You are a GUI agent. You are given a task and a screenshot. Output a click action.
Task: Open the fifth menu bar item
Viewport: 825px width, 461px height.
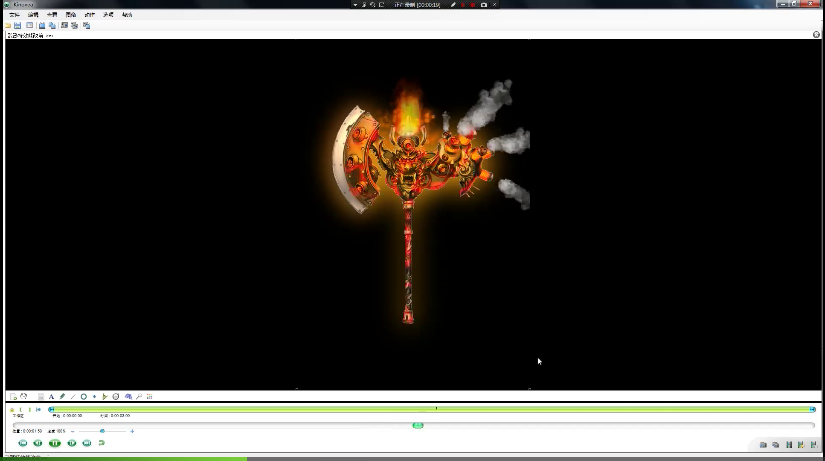[x=89, y=15]
